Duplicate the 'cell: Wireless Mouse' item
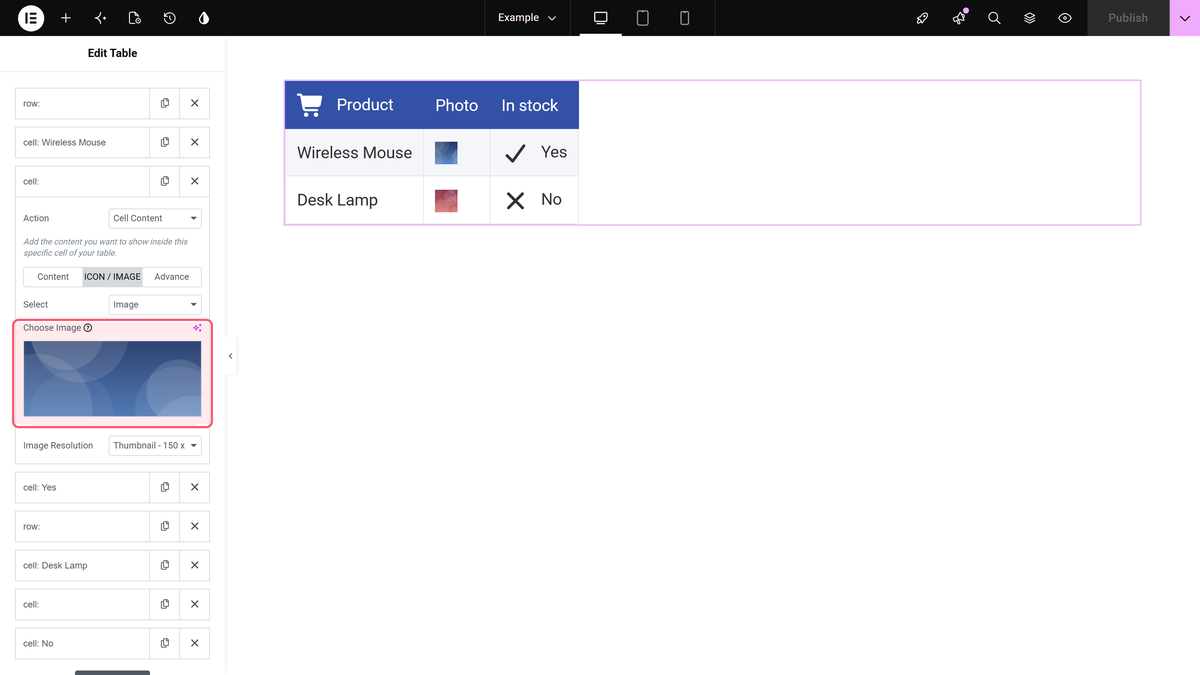 tap(165, 142)
